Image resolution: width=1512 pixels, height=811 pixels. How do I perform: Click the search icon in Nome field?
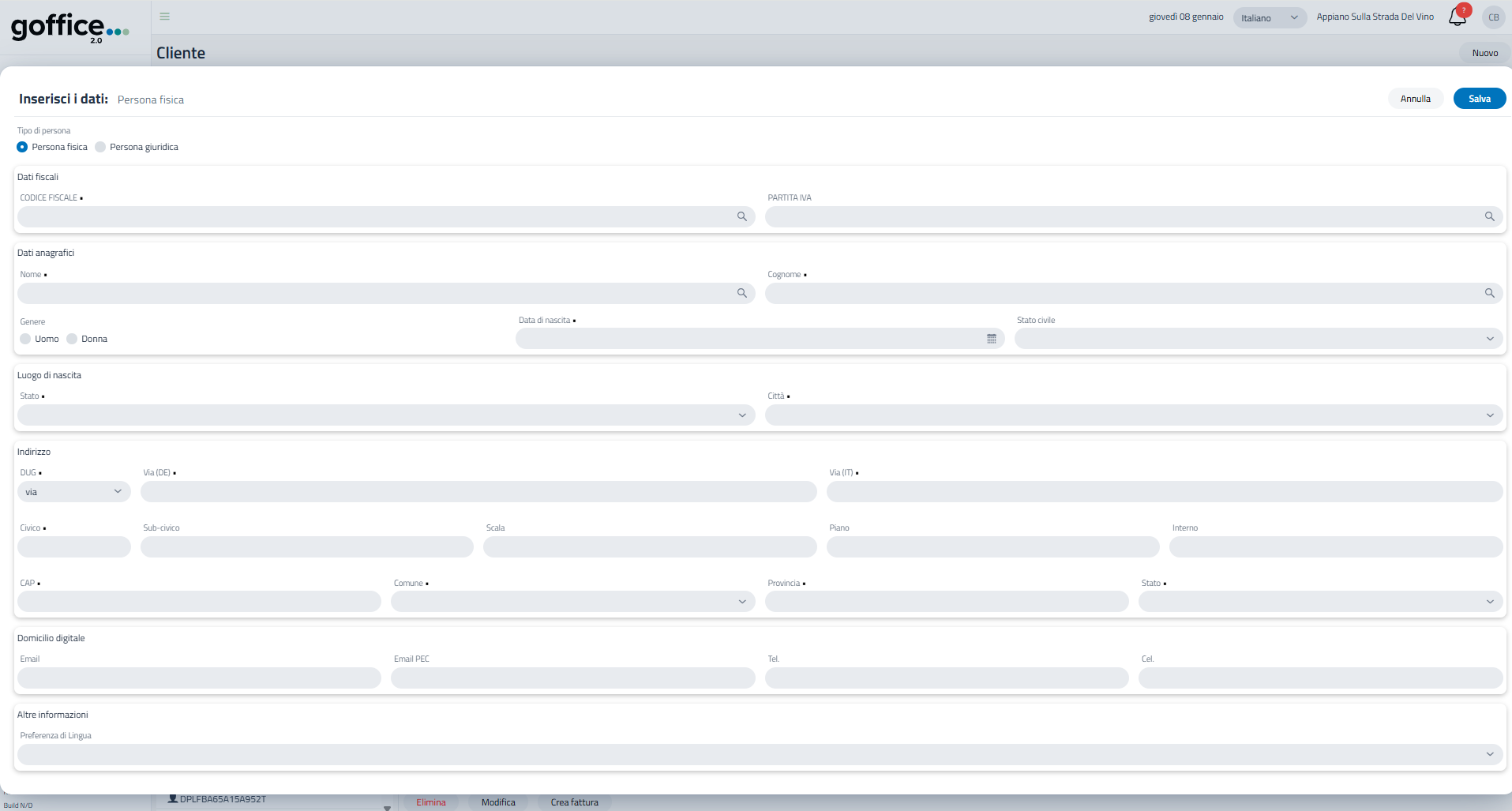click(741, 293)
